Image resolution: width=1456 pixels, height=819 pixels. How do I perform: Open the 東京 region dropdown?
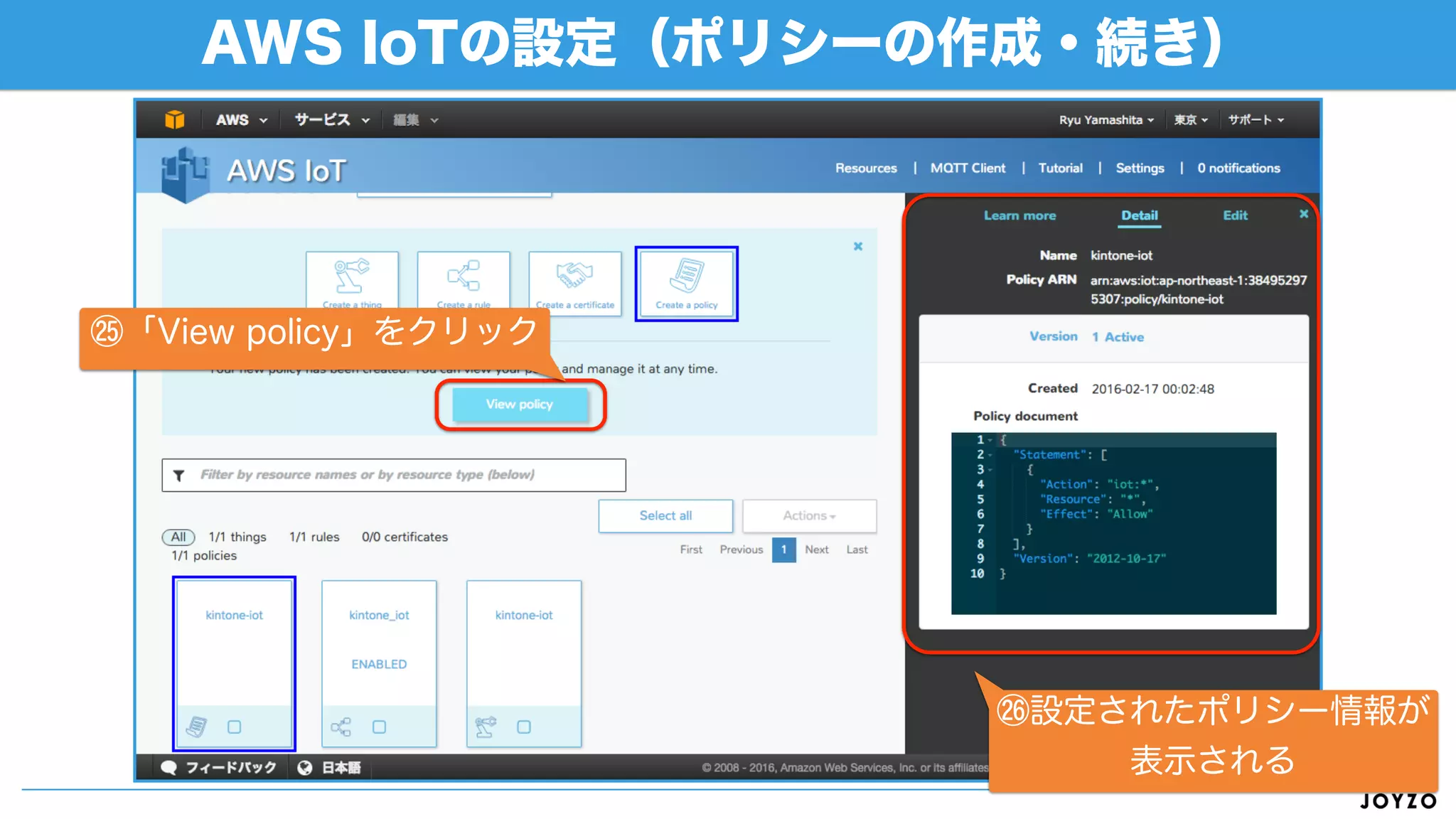1191,120
